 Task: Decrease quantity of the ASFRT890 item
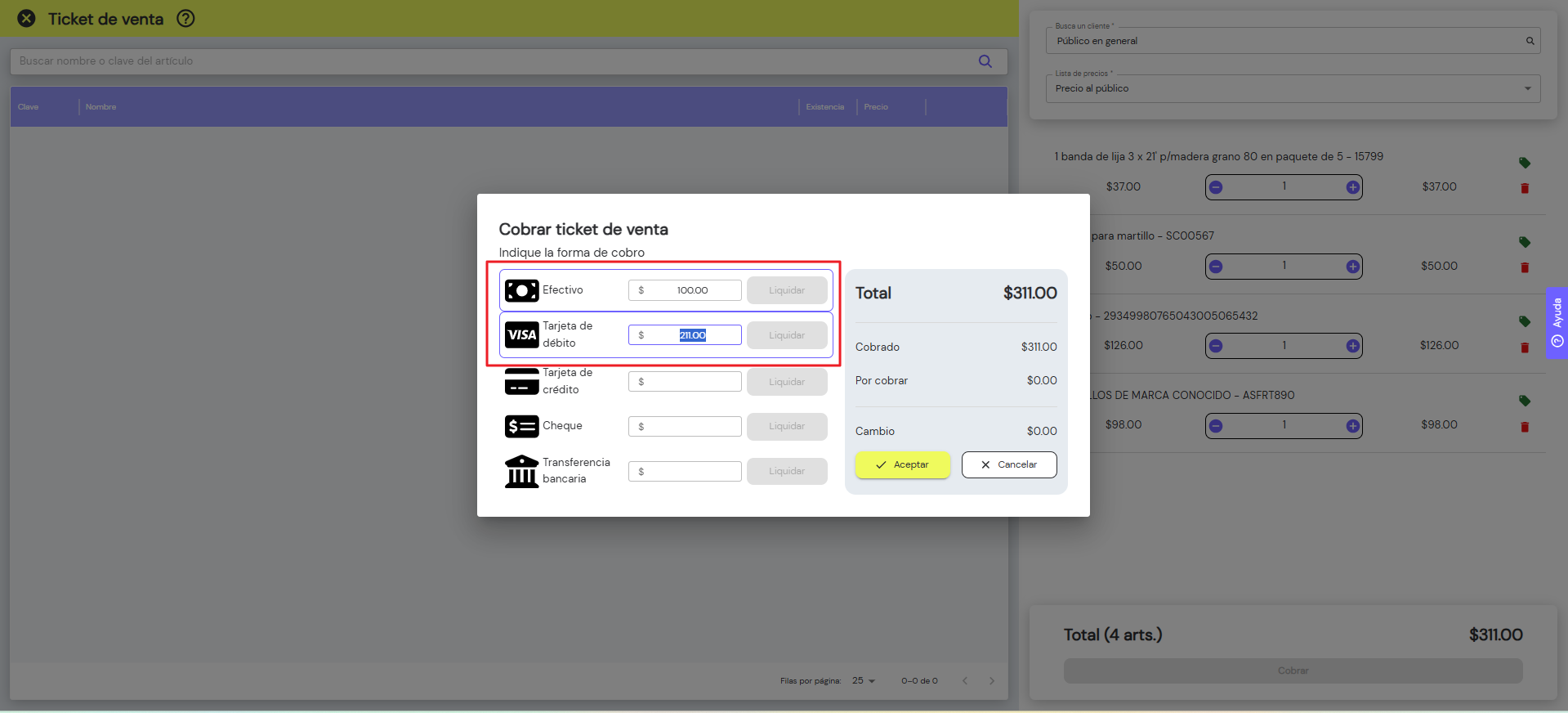pyautogui.click(x=1216, y=426)
